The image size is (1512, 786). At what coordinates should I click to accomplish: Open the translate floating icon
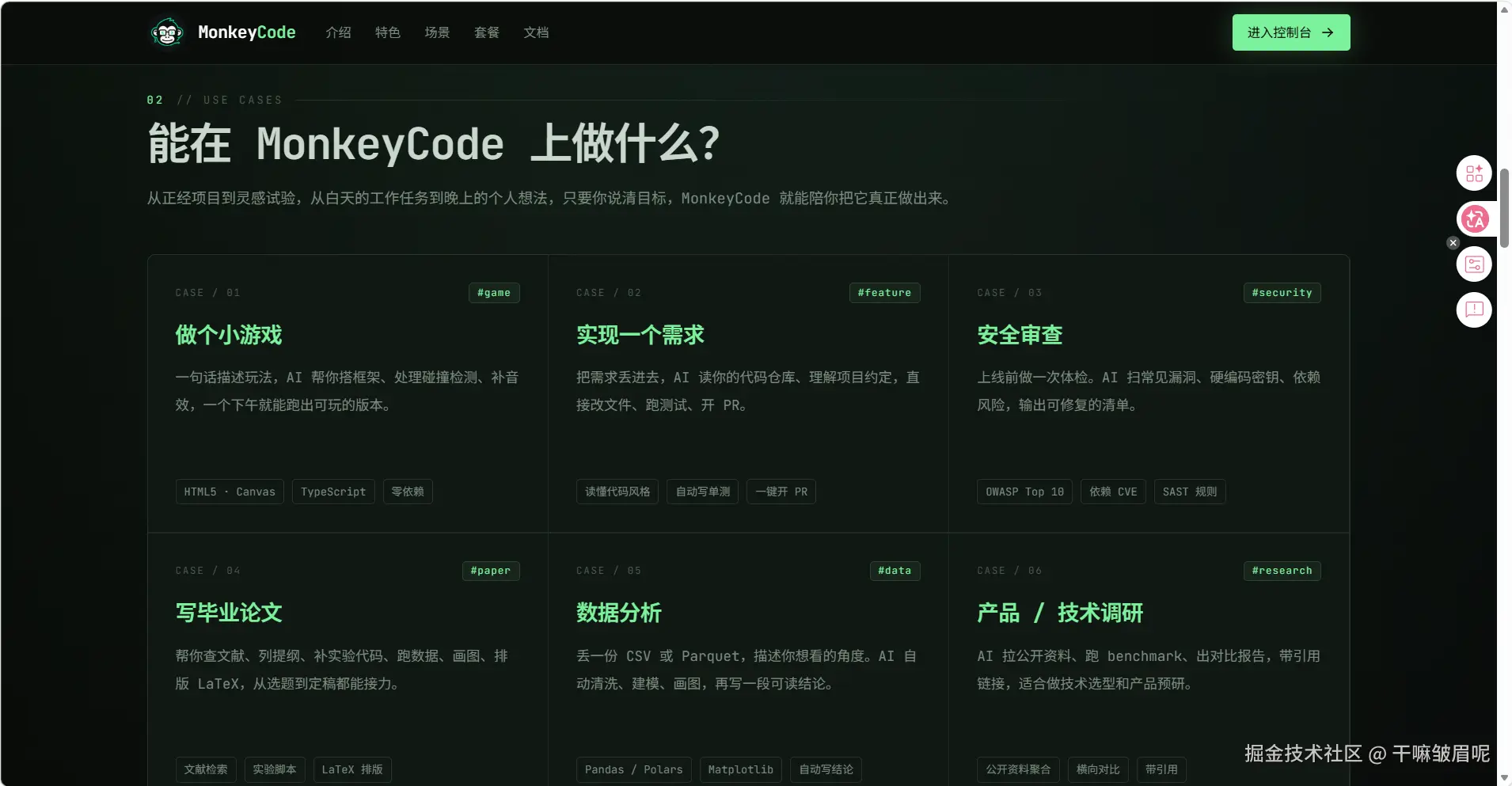coord(1474,219)
